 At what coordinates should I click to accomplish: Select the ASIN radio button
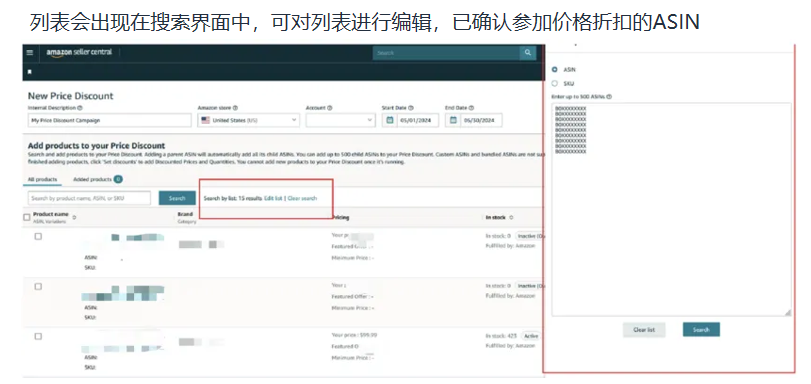[x=555, y=69]
